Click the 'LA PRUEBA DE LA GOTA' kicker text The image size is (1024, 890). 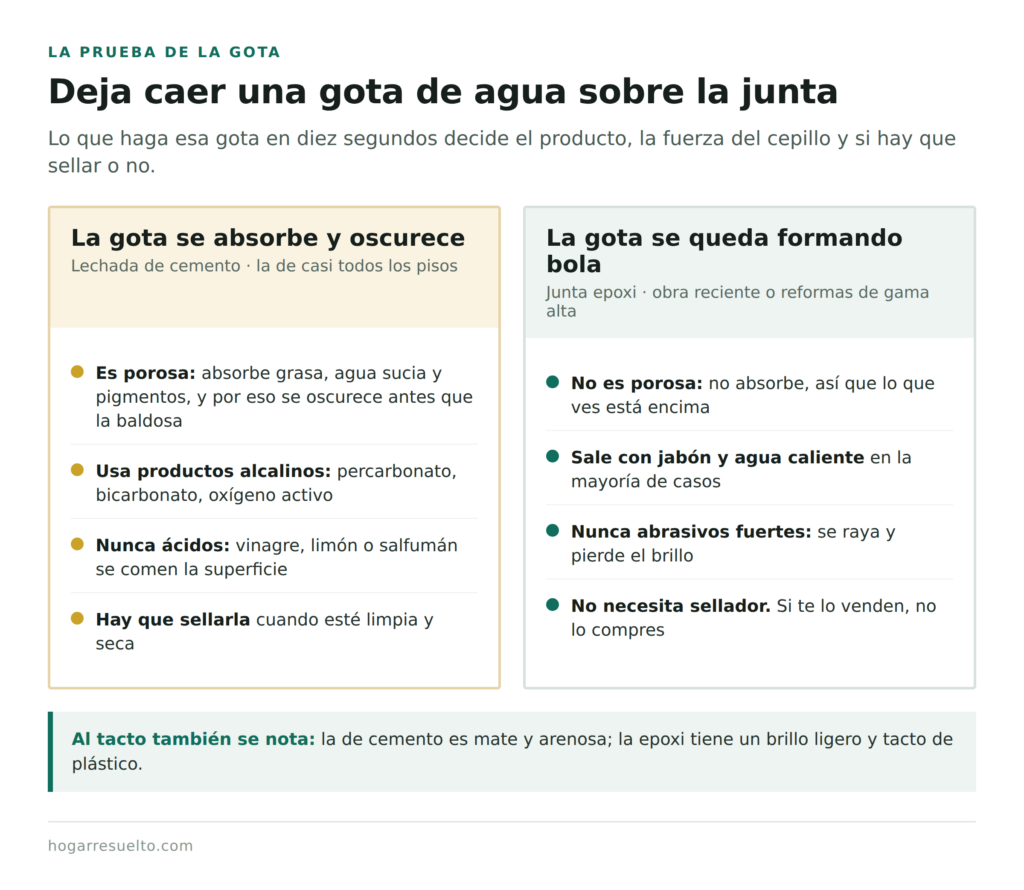(164, 52)
